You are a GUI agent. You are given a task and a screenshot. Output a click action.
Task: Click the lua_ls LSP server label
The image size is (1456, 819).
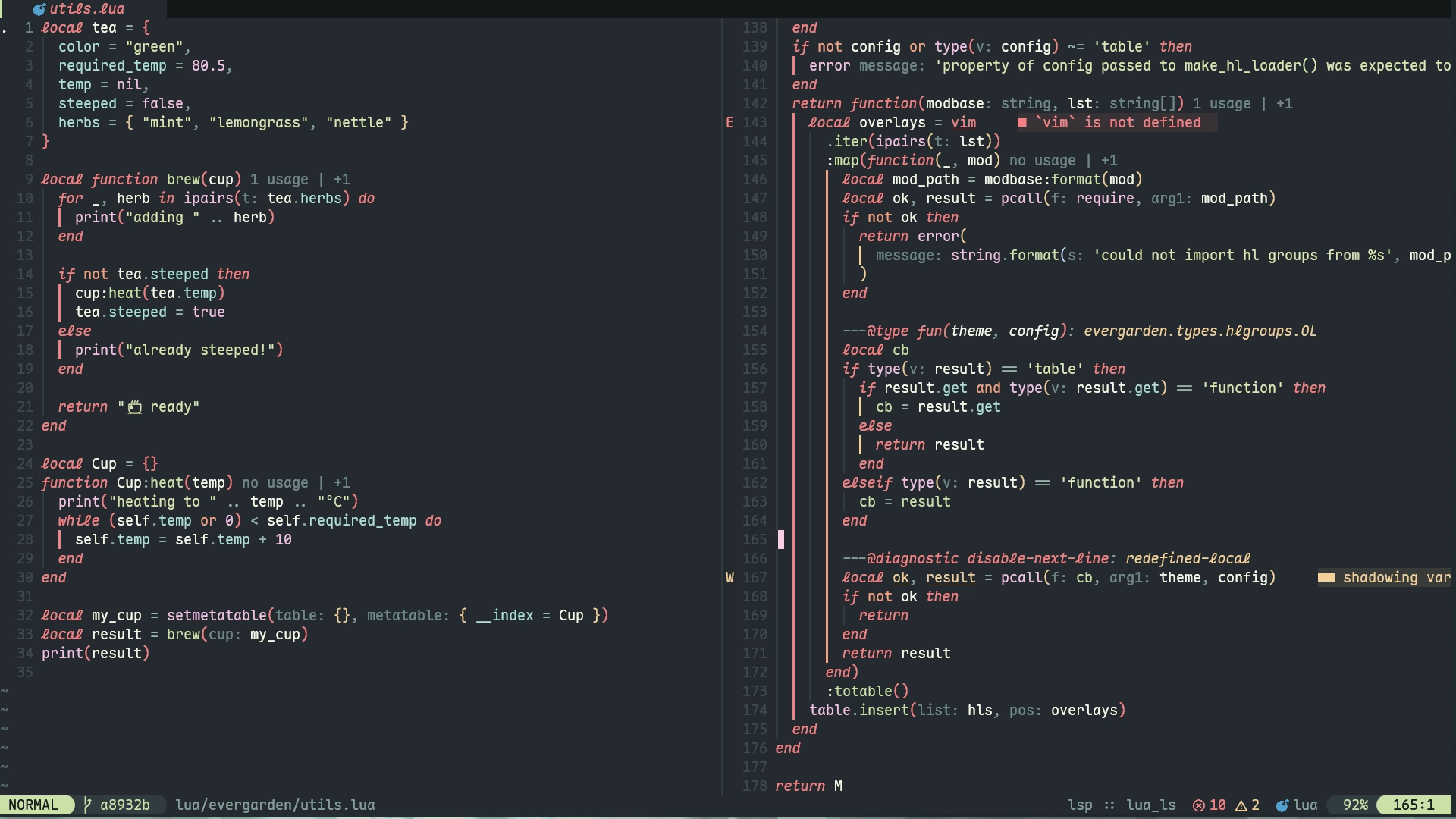[x=1150, y=805]
